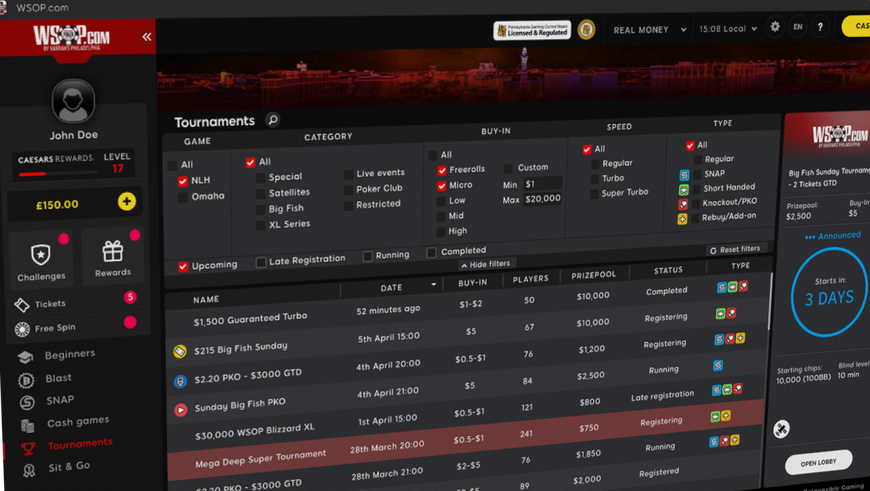Check the Big Fish category checkbox

(260, 210)
